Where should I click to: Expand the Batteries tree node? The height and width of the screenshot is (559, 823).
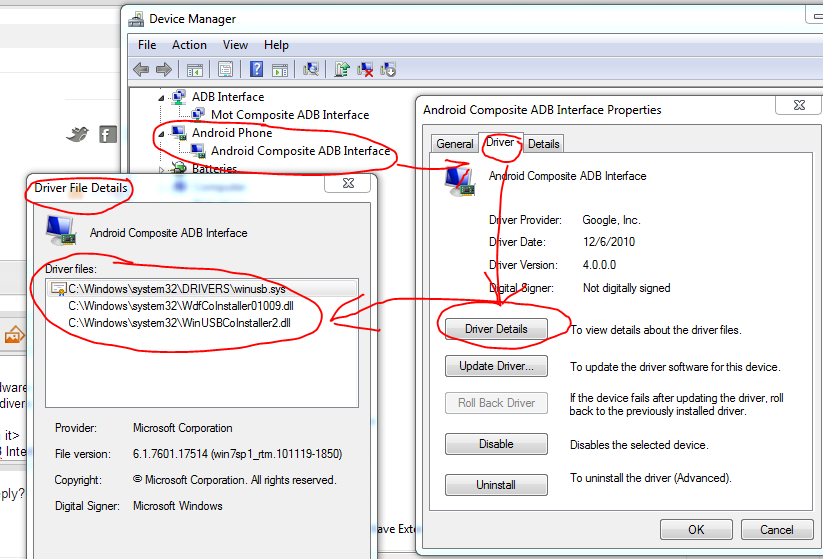[x=161, y=169]
